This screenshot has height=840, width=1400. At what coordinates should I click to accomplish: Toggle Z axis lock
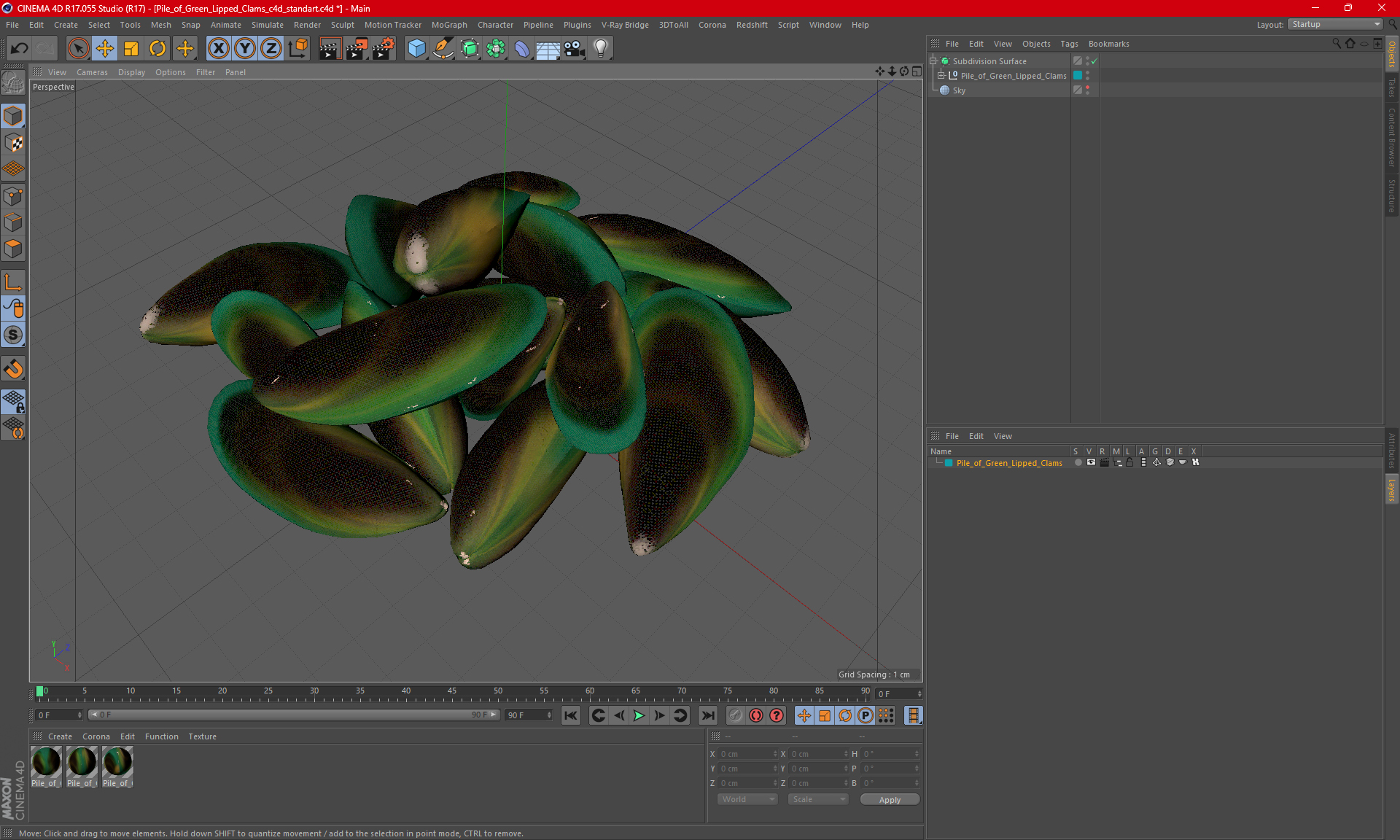point(271,49)
